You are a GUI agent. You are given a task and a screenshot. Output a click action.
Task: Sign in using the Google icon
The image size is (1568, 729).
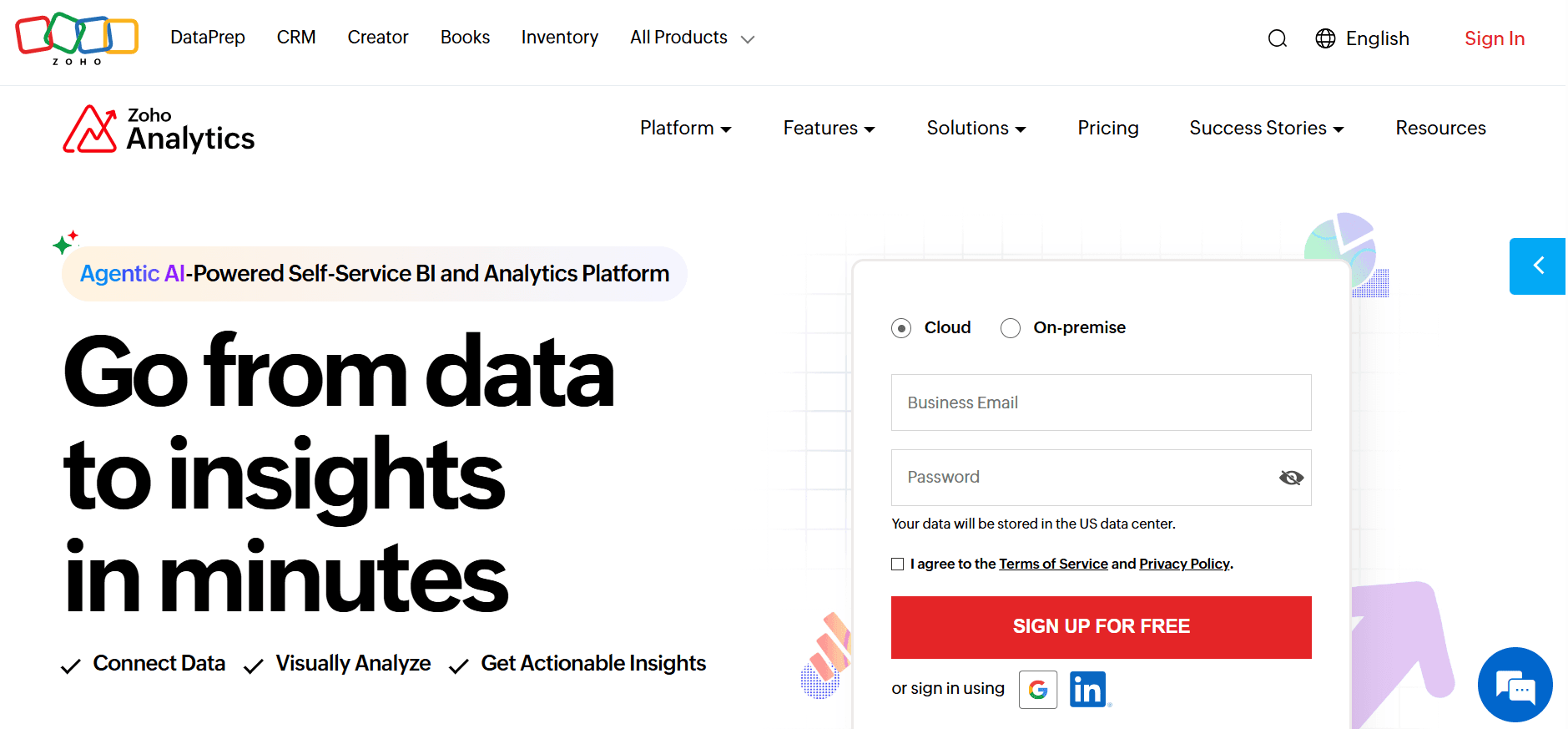coord(1037,689)
